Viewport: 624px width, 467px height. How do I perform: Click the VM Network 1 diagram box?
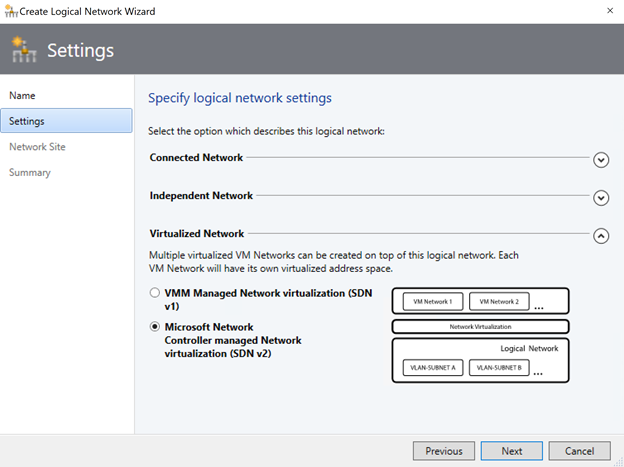pos(433,301)
